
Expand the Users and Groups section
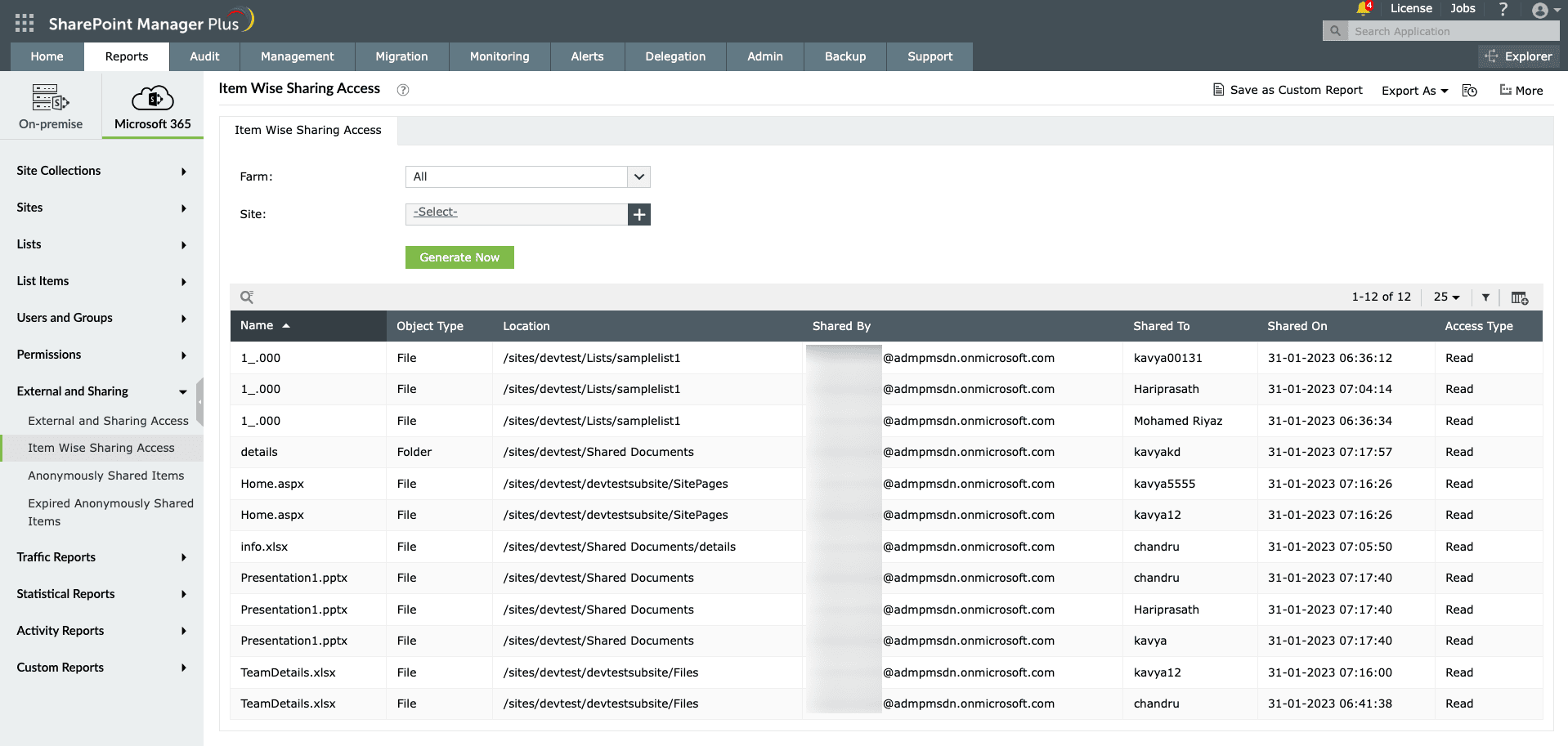click(x=101, y=318)
